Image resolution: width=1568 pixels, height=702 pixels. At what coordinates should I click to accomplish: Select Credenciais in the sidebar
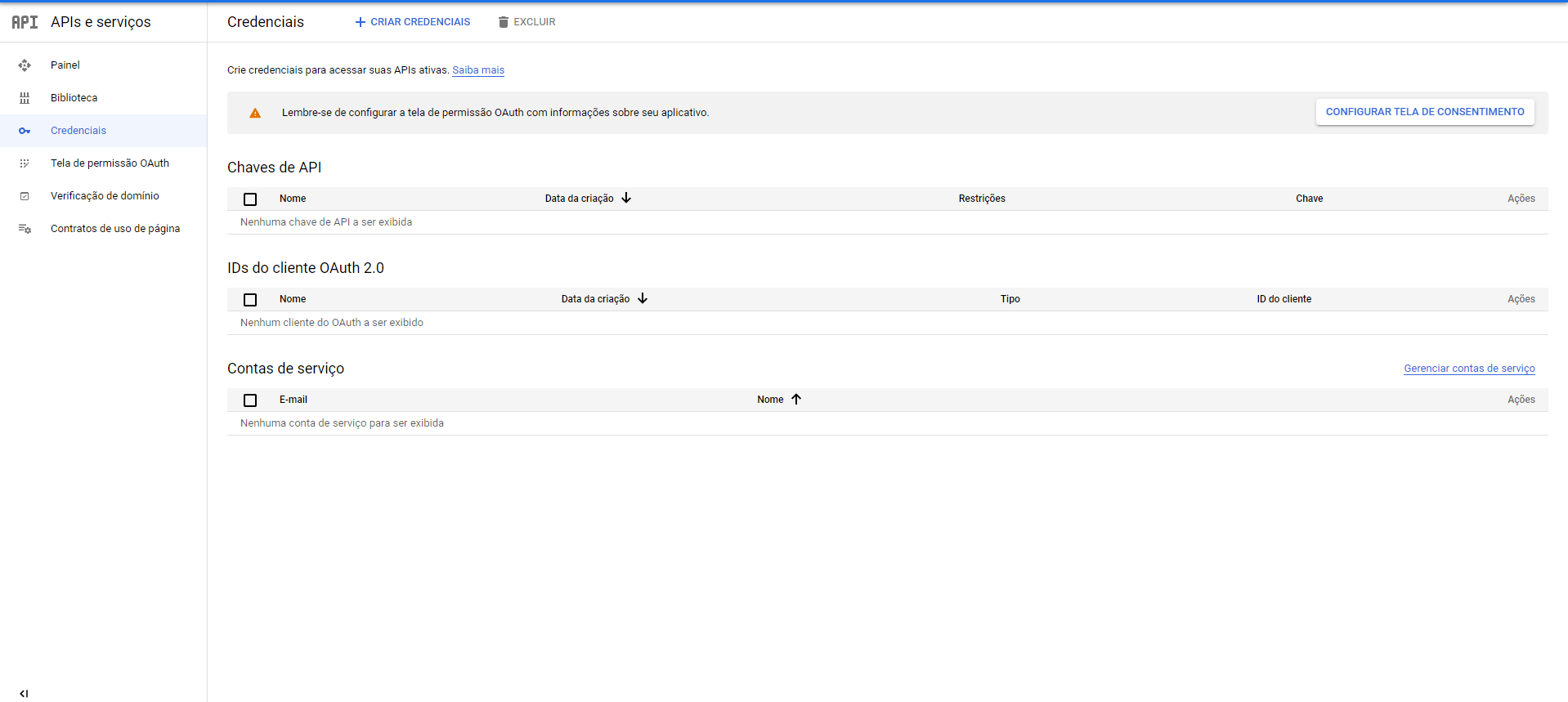pos(103,131)
